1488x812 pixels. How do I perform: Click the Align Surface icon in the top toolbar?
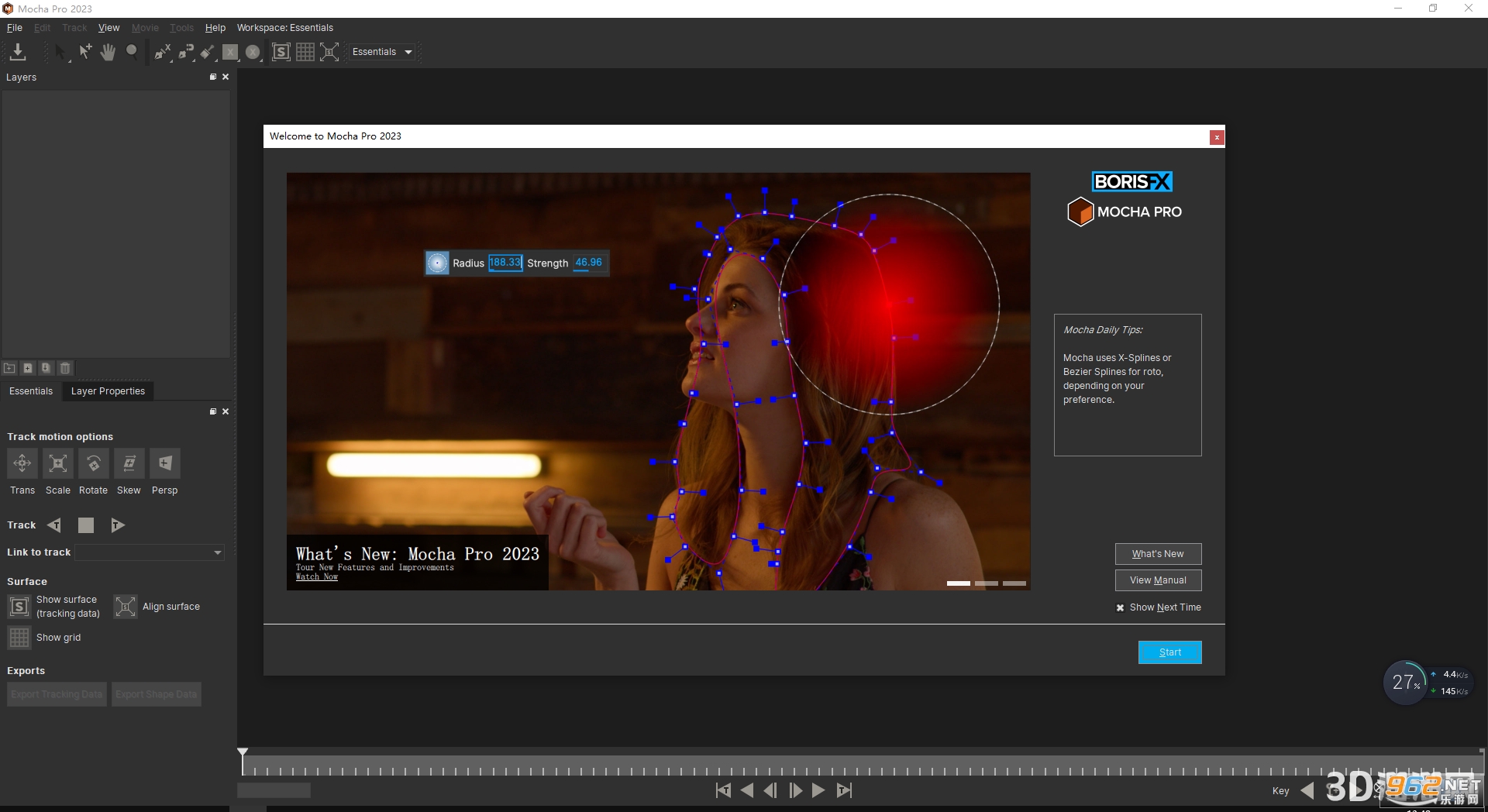pos(329,52)
